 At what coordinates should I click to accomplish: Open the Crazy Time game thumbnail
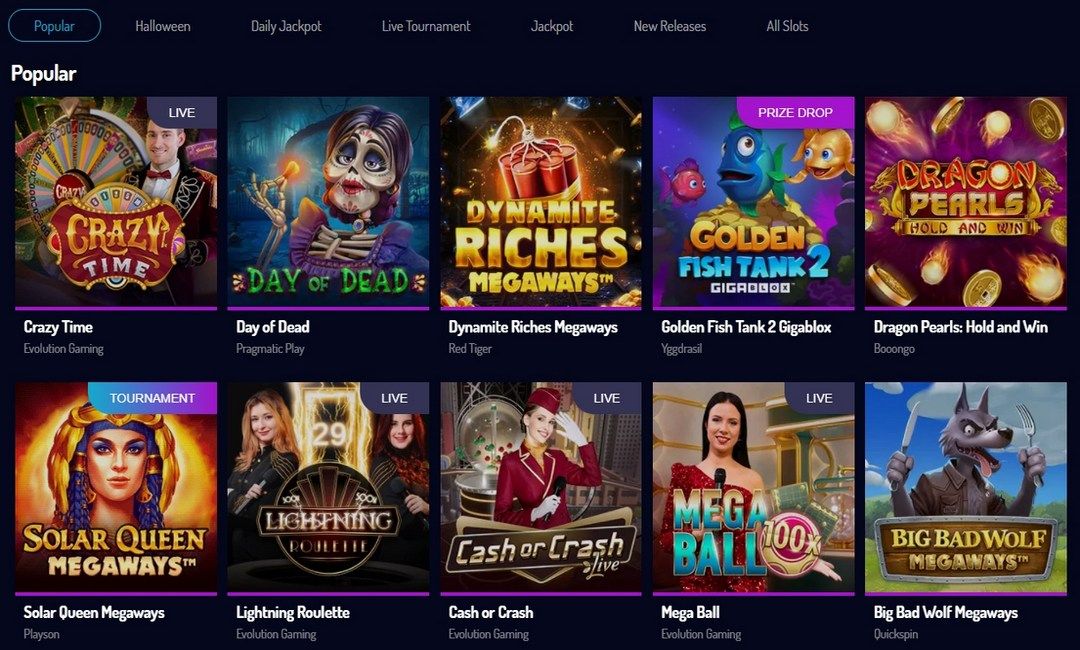116,202
